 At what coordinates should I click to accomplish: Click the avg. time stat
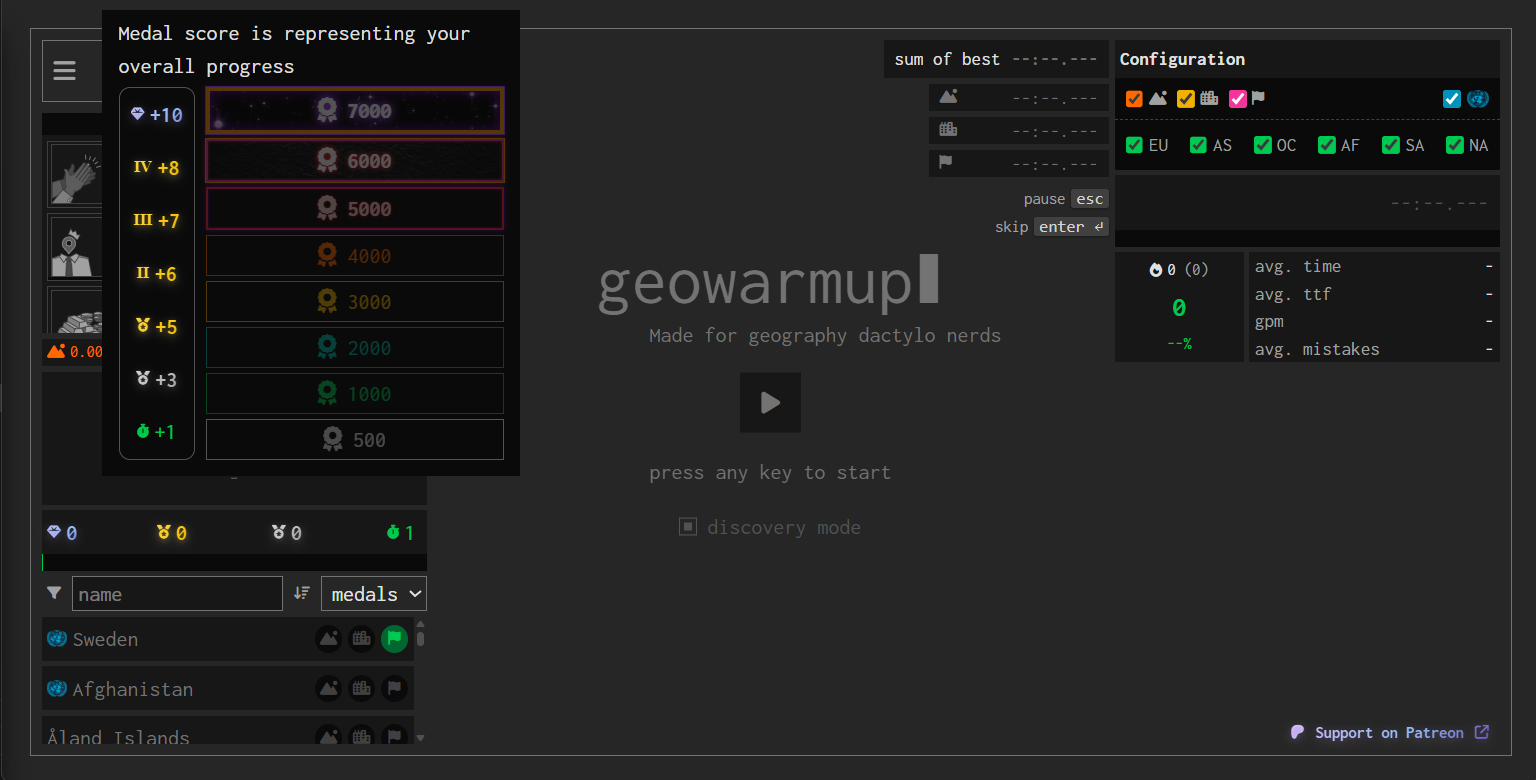pyautogui.click(x=1373, y=266)
